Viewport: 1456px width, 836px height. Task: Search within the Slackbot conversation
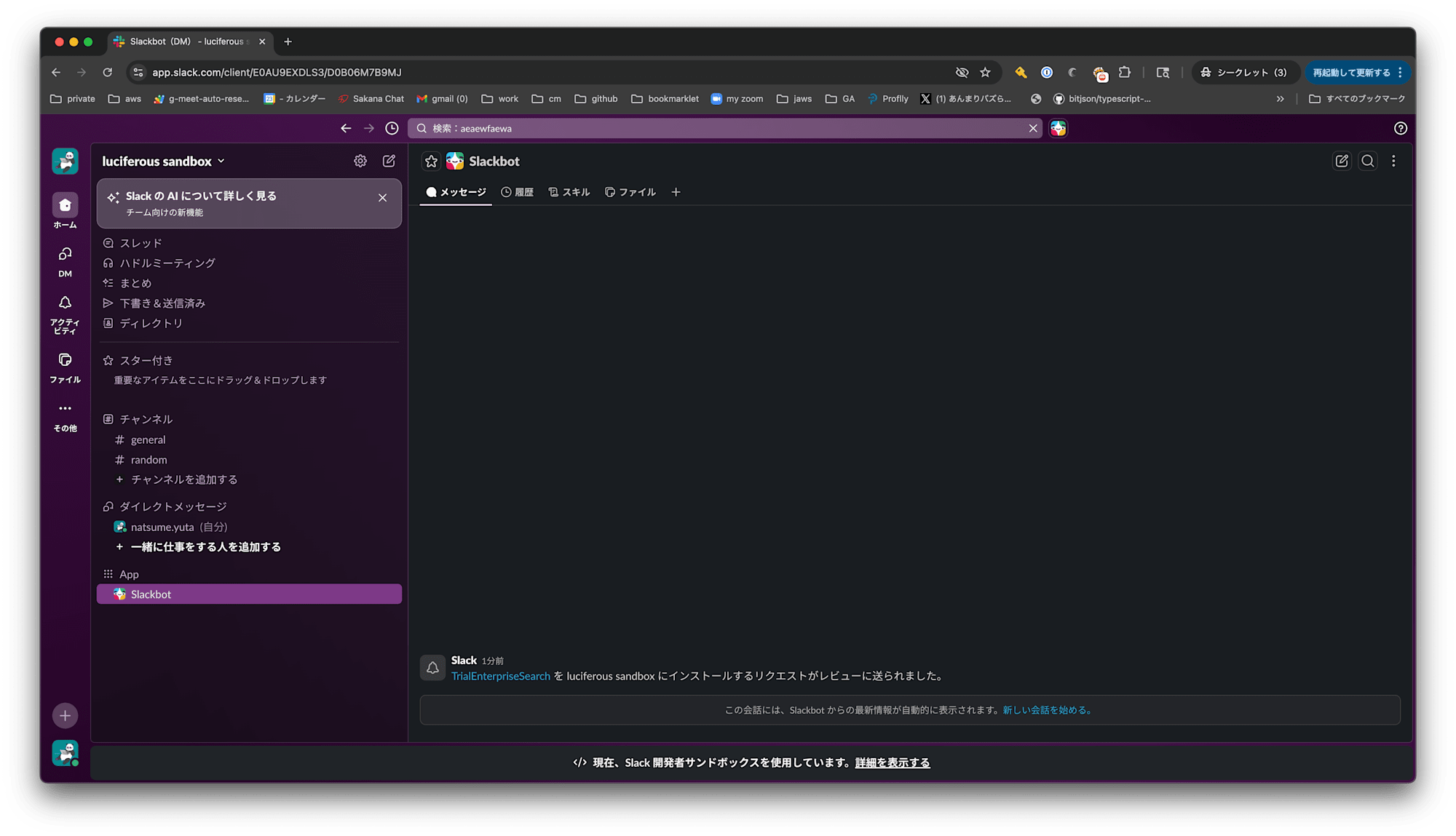point(1368,161)
